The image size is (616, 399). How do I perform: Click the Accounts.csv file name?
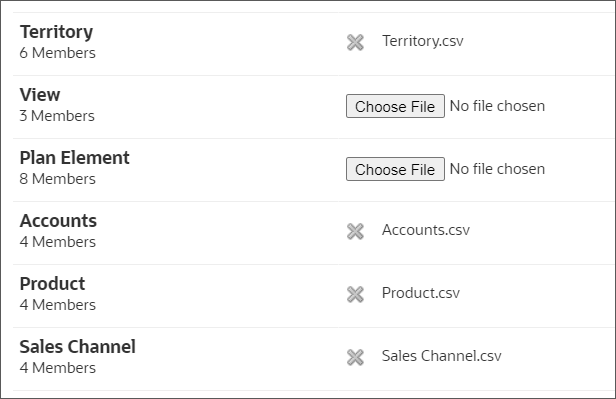coord(426,230)
